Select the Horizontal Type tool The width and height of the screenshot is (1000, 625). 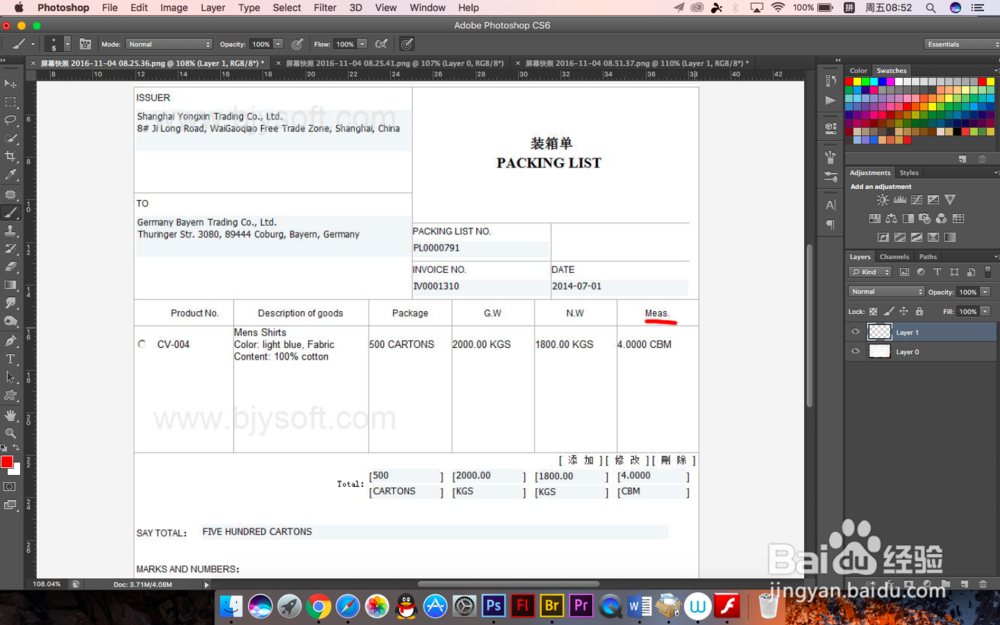coord(10,359)
